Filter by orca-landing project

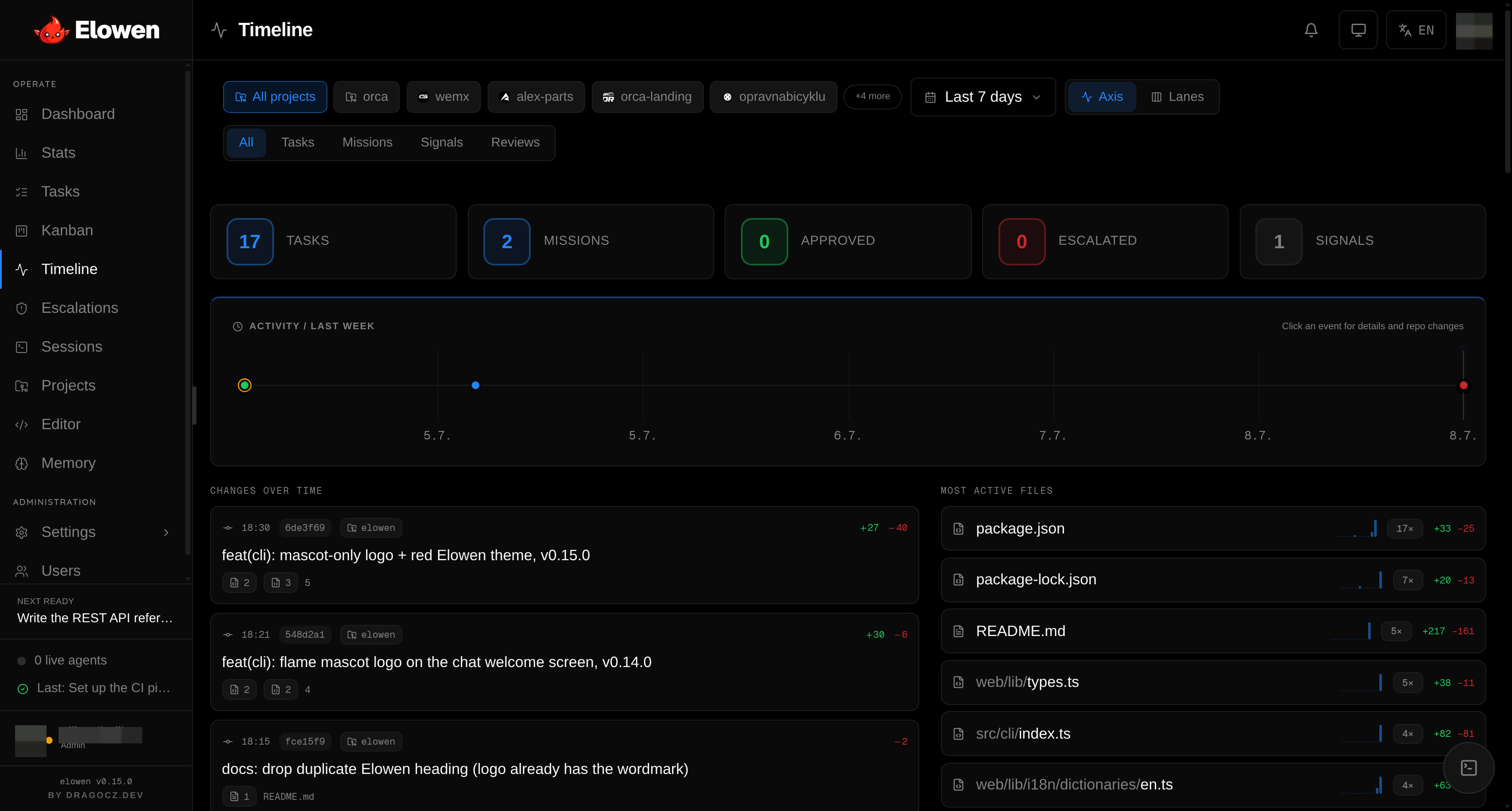pyautogui.click(x=647, y=97)
